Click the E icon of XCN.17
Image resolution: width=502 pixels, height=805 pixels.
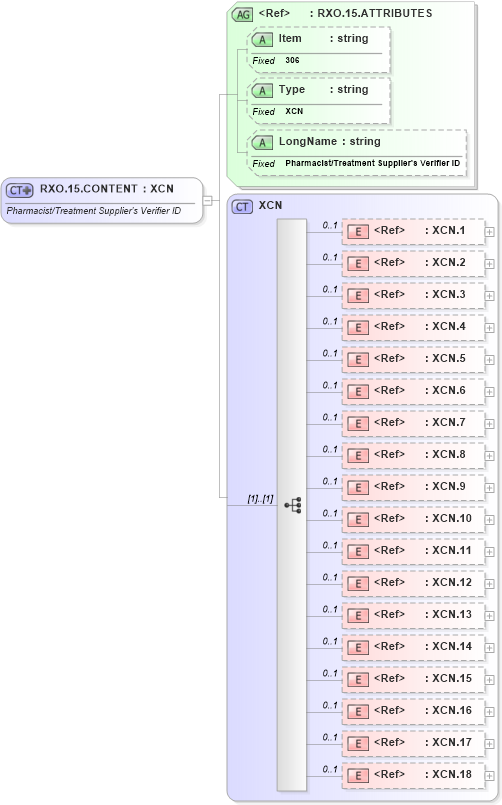(358, 743)
